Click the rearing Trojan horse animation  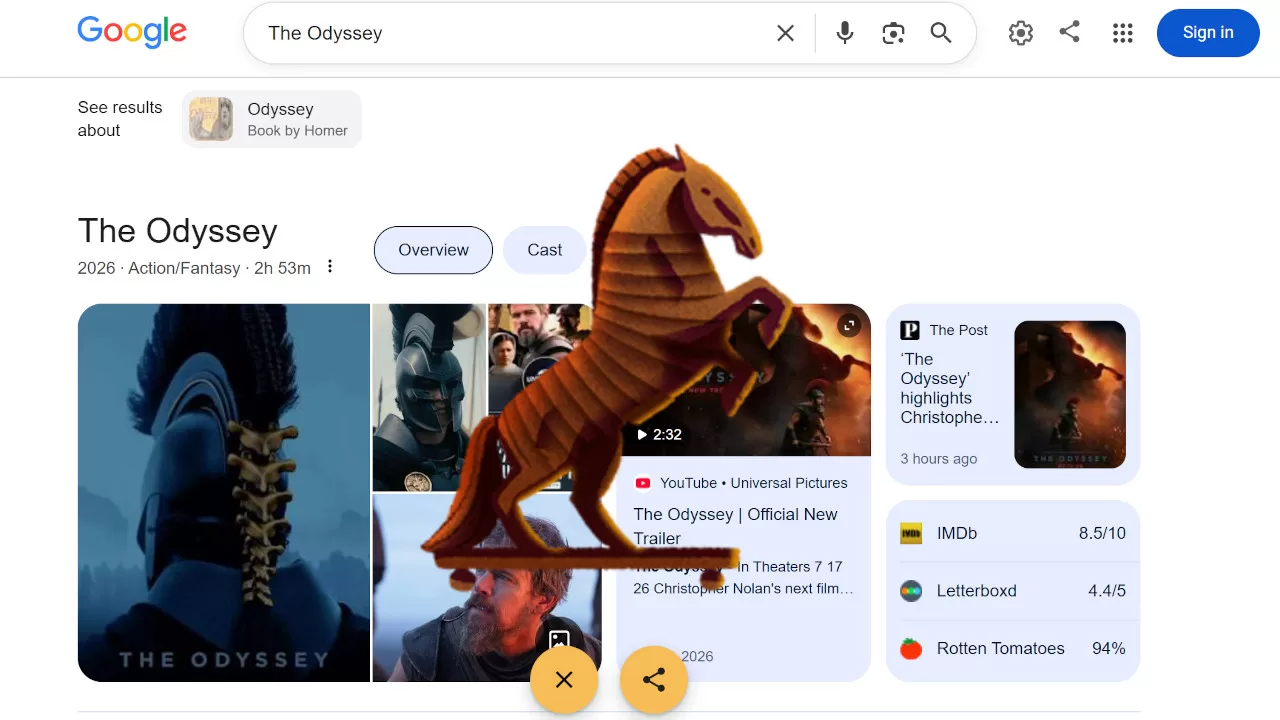point(610,370)
